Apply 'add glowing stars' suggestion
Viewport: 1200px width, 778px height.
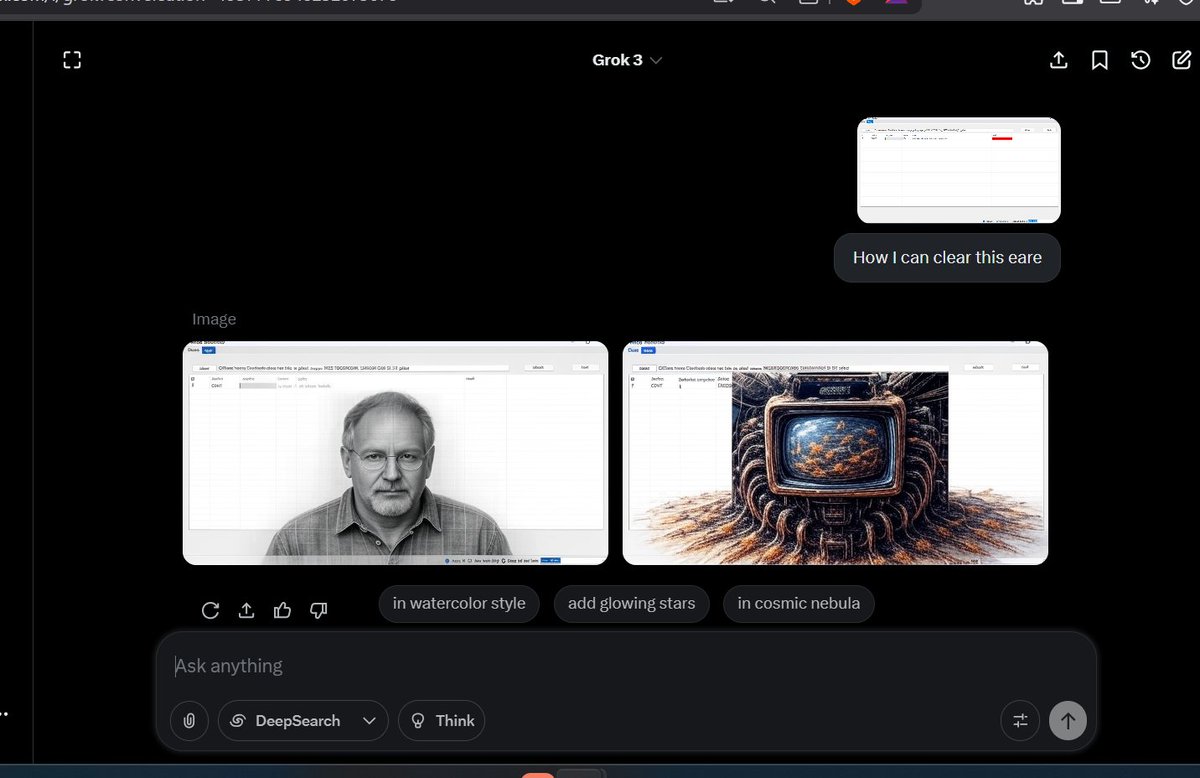coord(631,603)
